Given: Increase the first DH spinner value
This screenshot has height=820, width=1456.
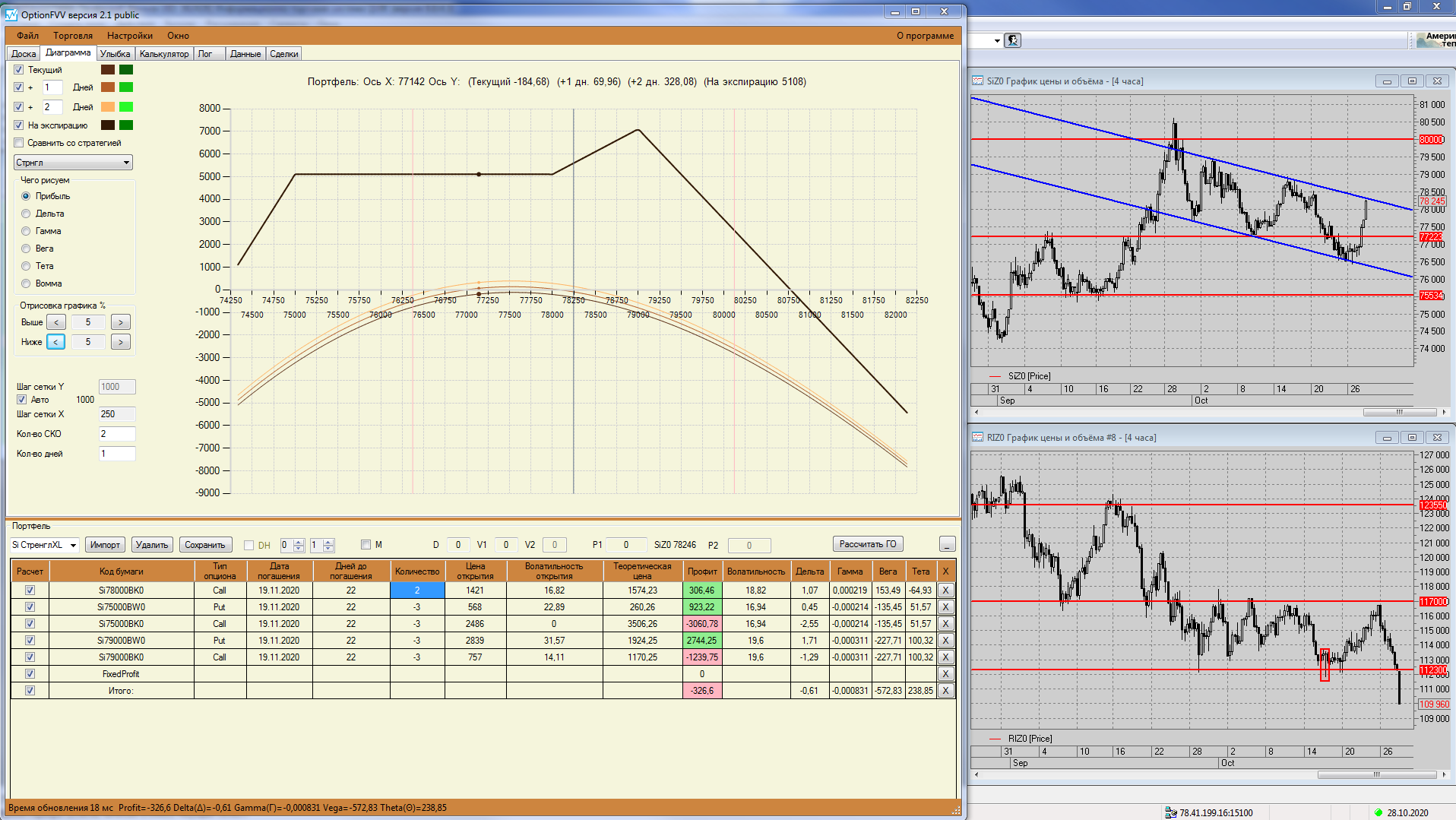Looking at the screenshot, I should click(x=299, y=542).
